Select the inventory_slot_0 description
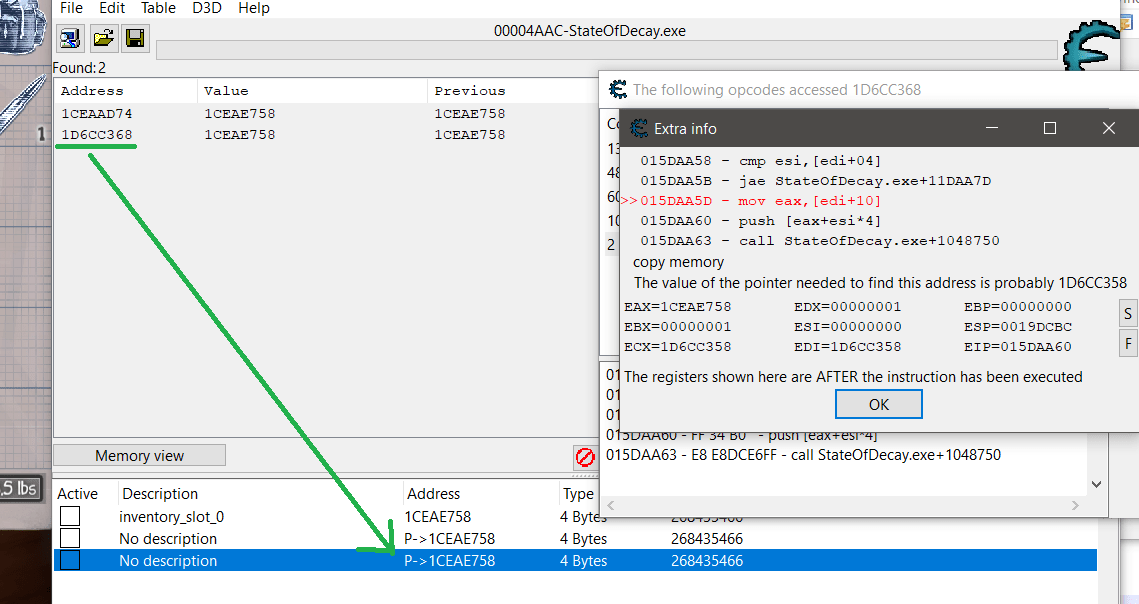 click(171, 517)
